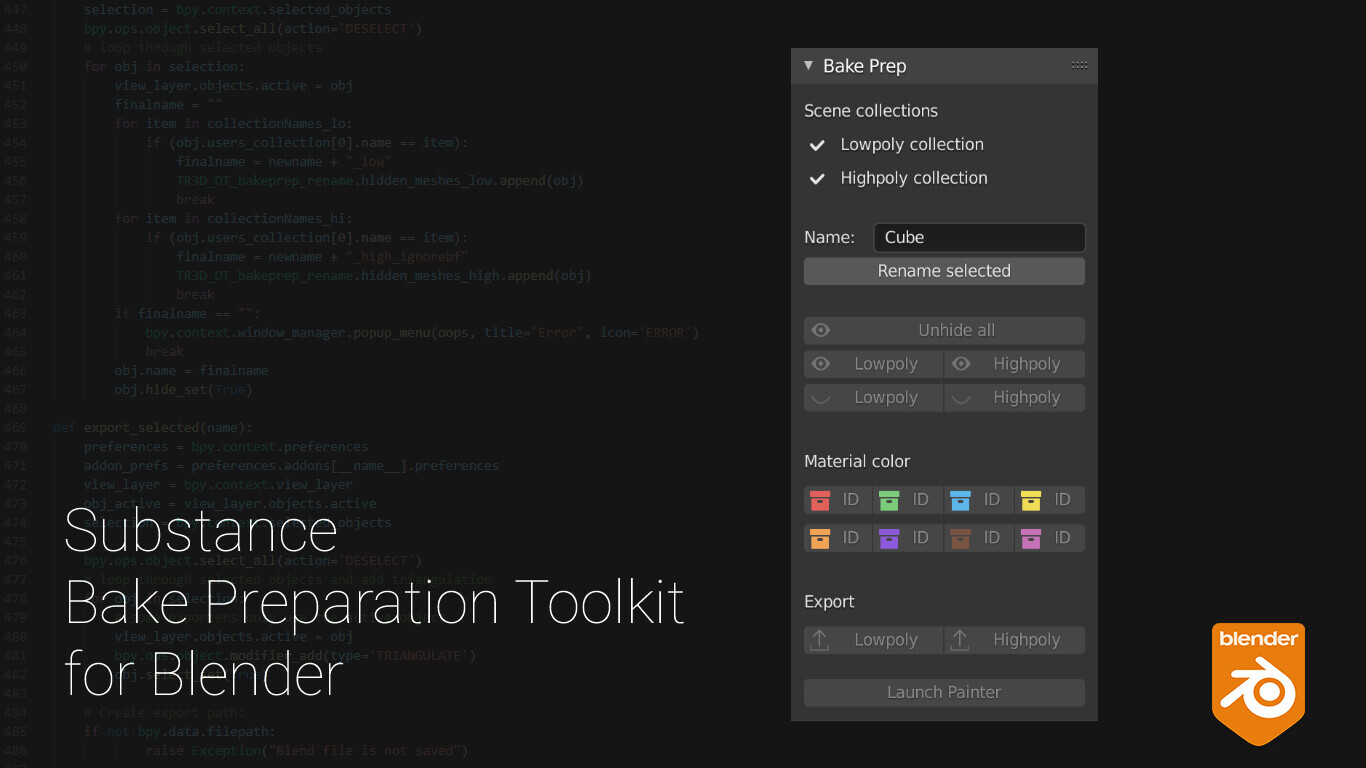The height and width of the screenshot is (768, 1366).
Task: Assign the pink material ID
Action: (1050, 538)
